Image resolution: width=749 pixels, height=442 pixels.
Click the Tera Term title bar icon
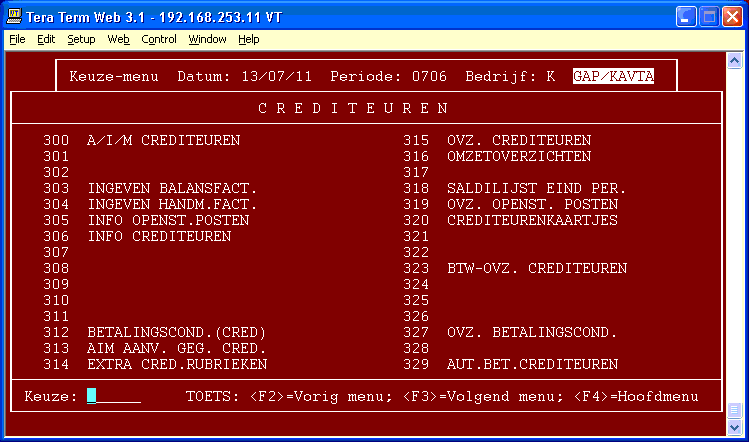tap(14, 15)
